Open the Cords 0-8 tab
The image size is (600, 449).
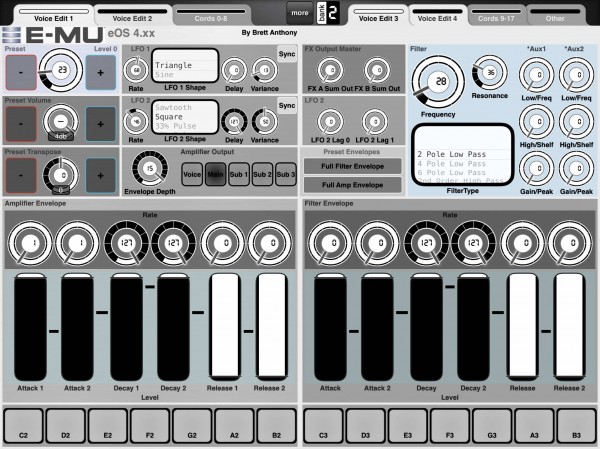tap(211, 16)
